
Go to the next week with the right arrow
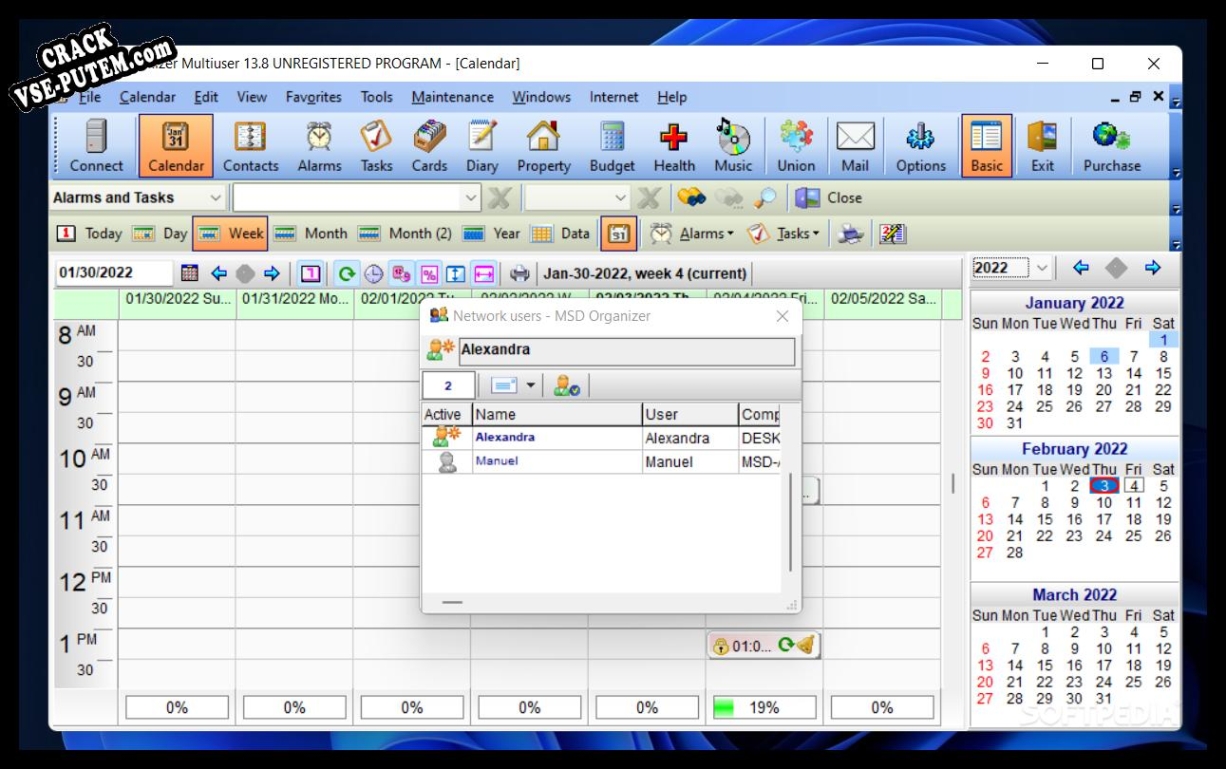pyautogui.click(x=272, y=273)
